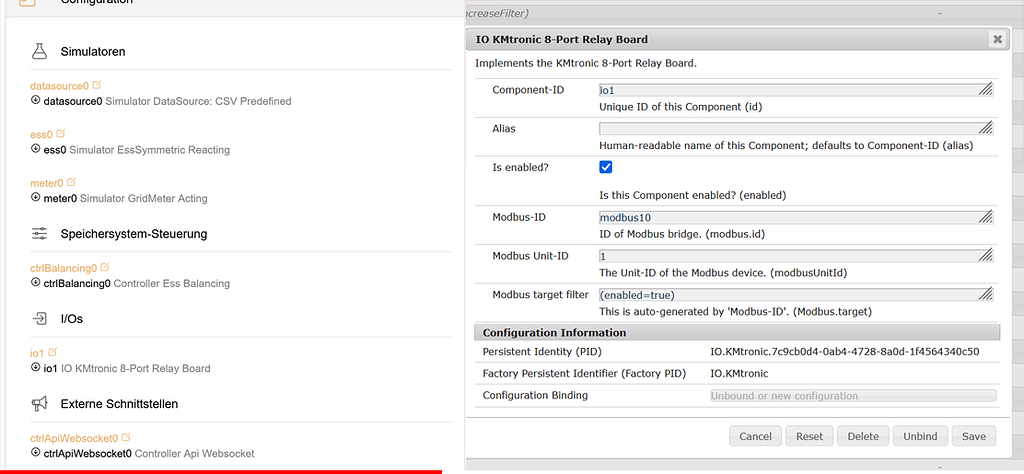Open the datasource0 orange link
Screen dimensions: 1024x474
pos(59,86)
